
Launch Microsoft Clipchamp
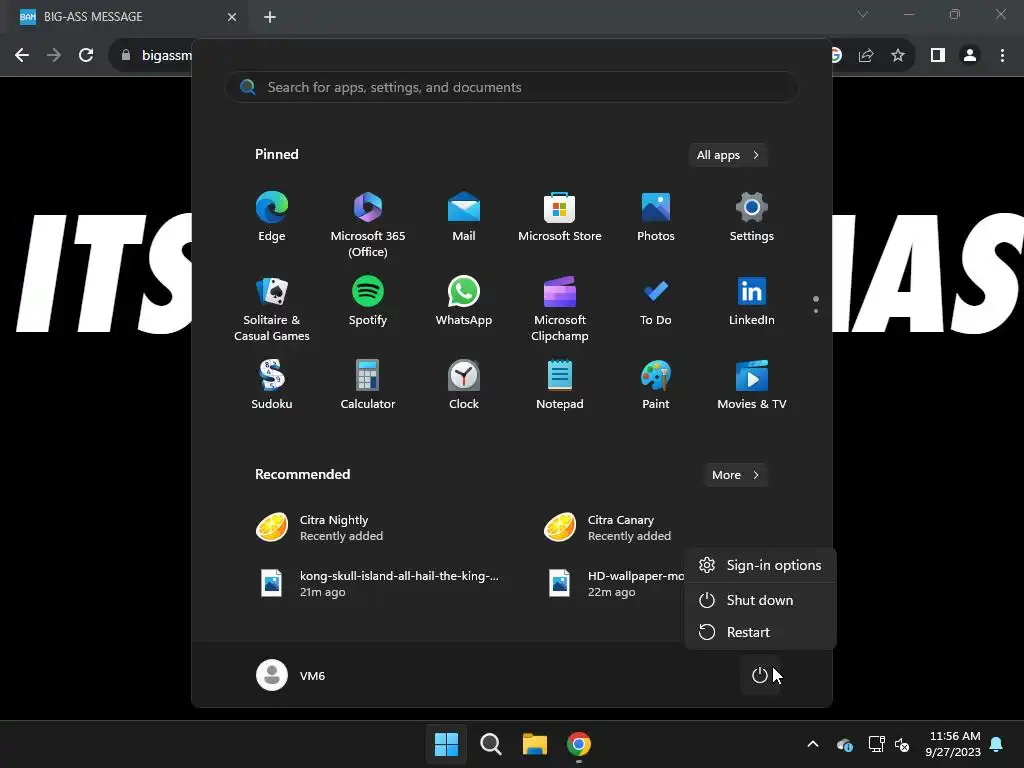coord(560,308)
